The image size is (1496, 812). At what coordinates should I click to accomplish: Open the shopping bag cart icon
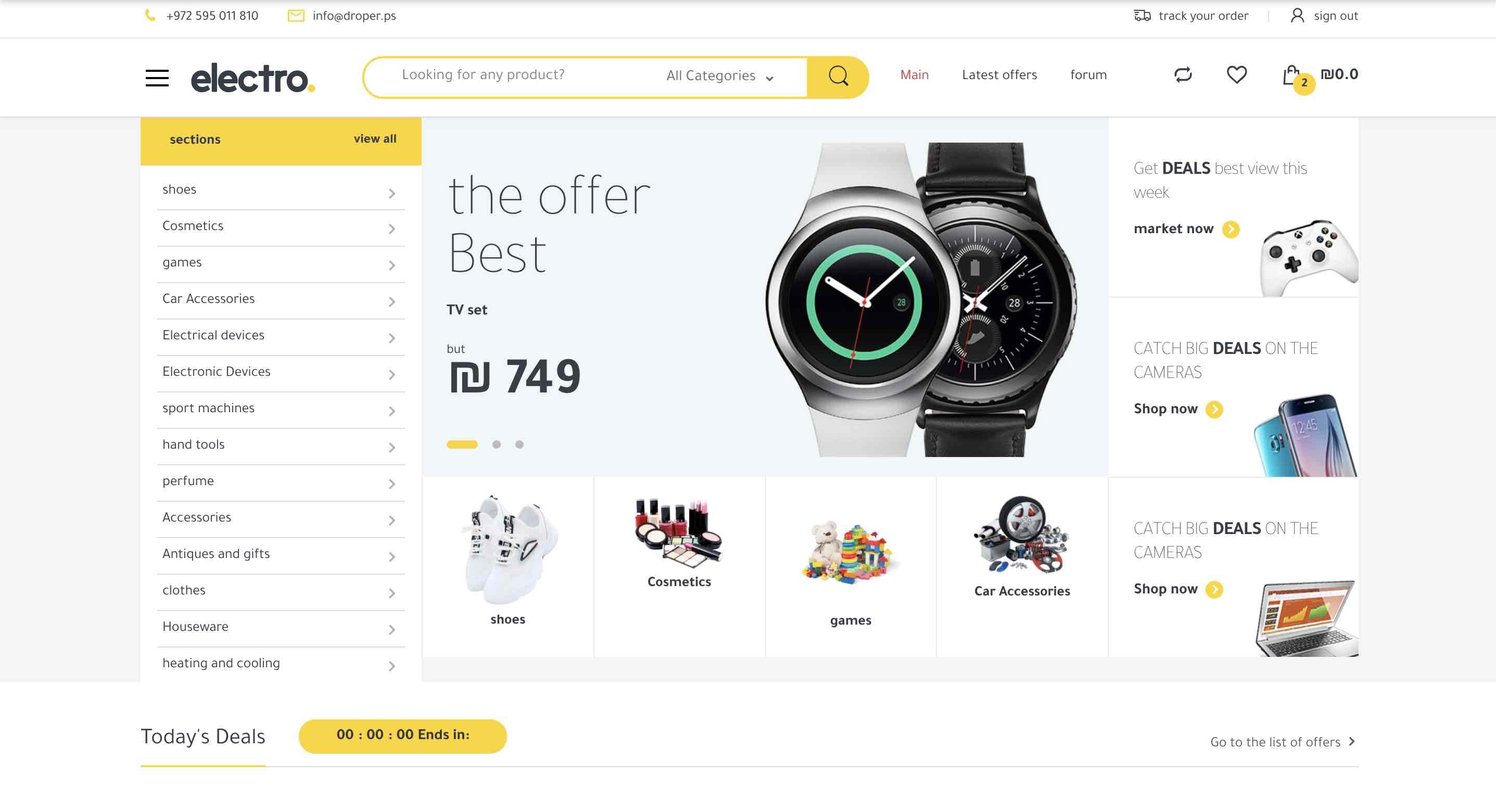(x=1291, y=75)
